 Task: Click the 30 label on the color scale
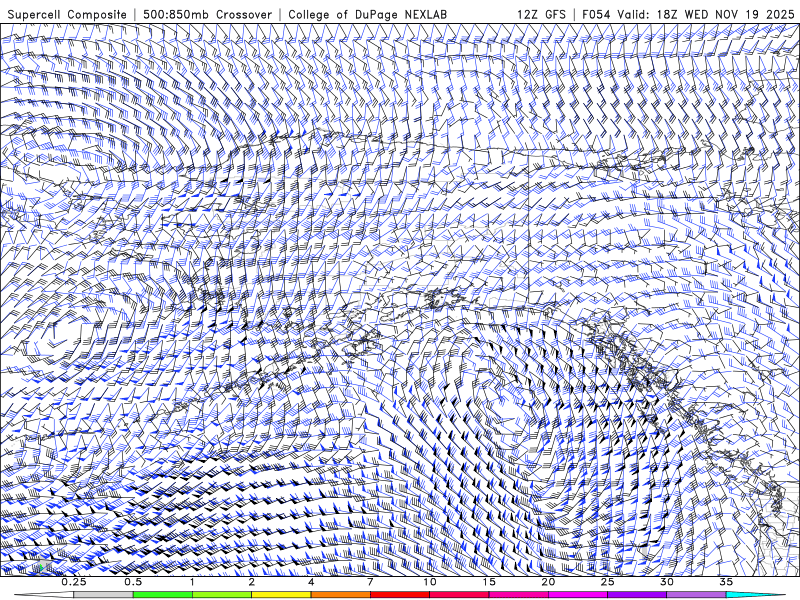click(x=667, y=582)
